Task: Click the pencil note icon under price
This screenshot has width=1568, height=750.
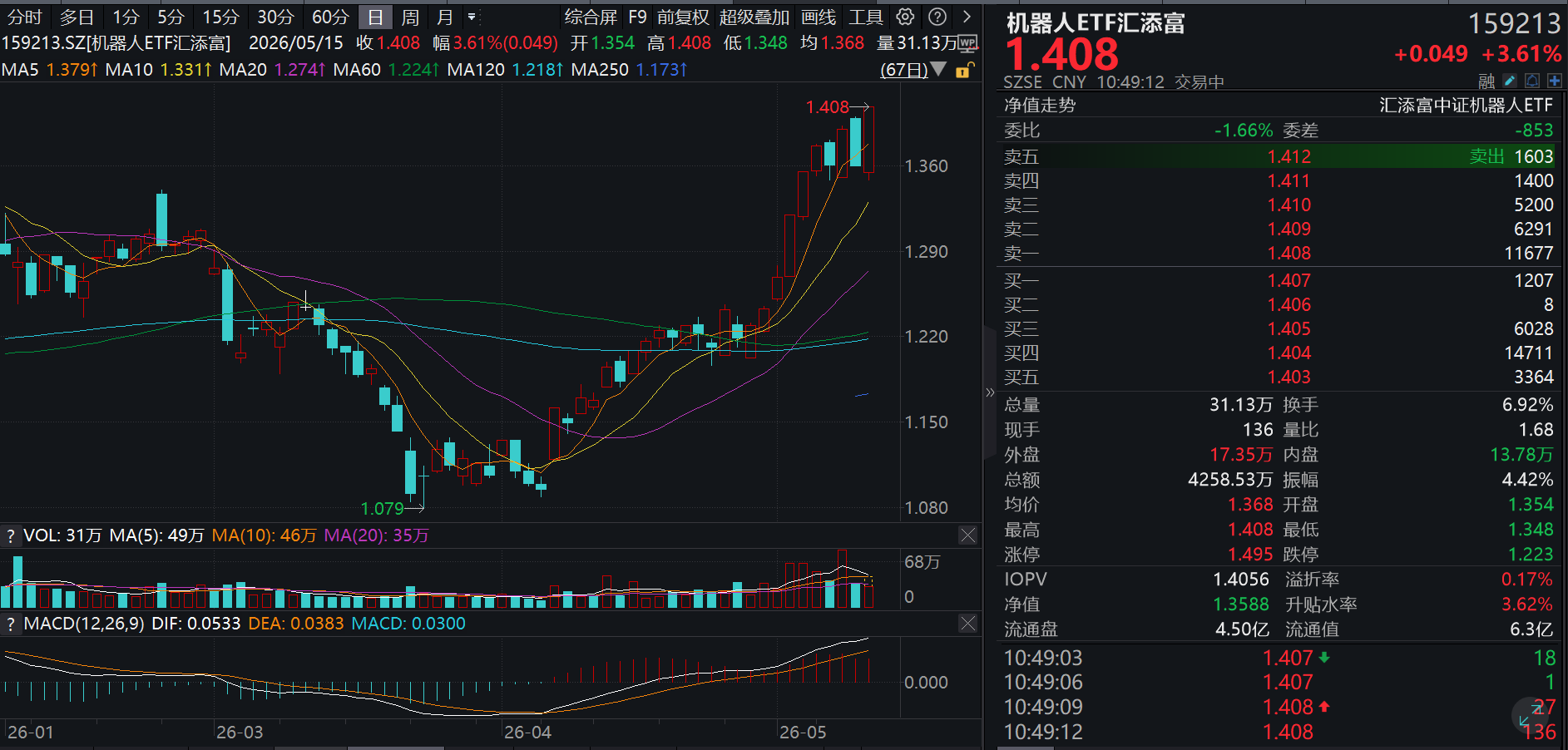Action: pyautogui.click(x=1510, y=81)
